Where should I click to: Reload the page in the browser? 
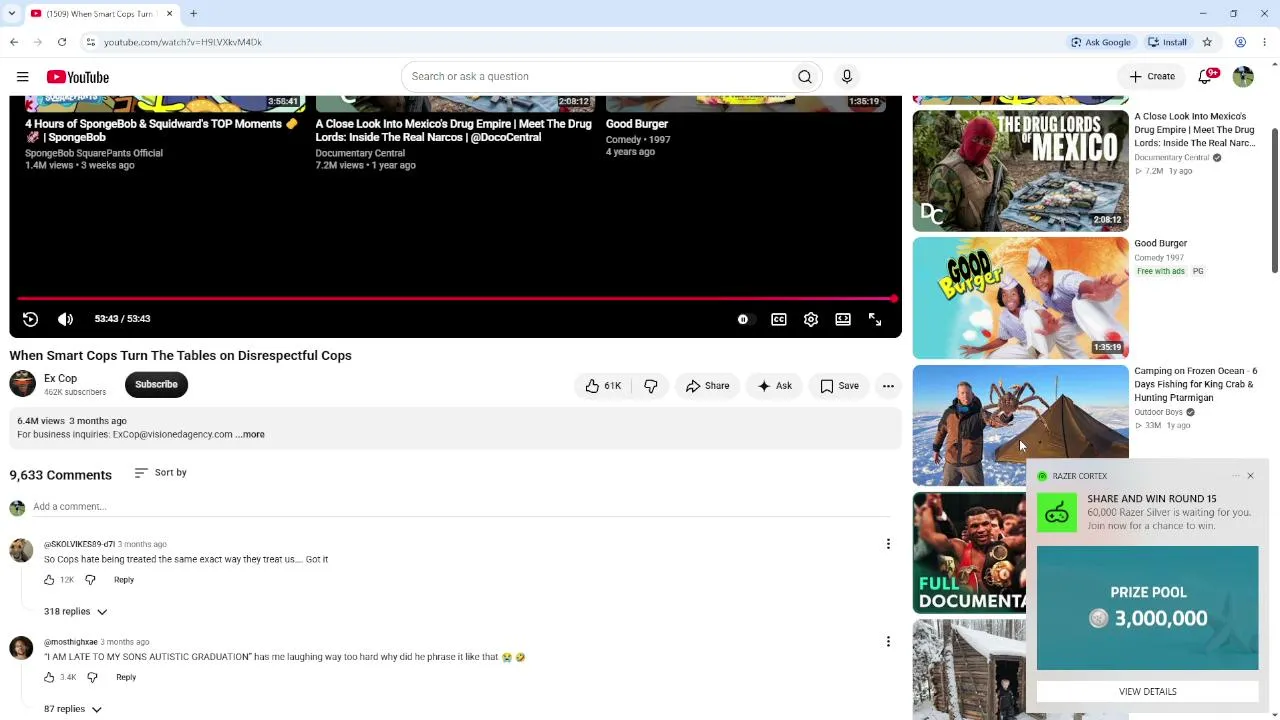pos(62,42)
